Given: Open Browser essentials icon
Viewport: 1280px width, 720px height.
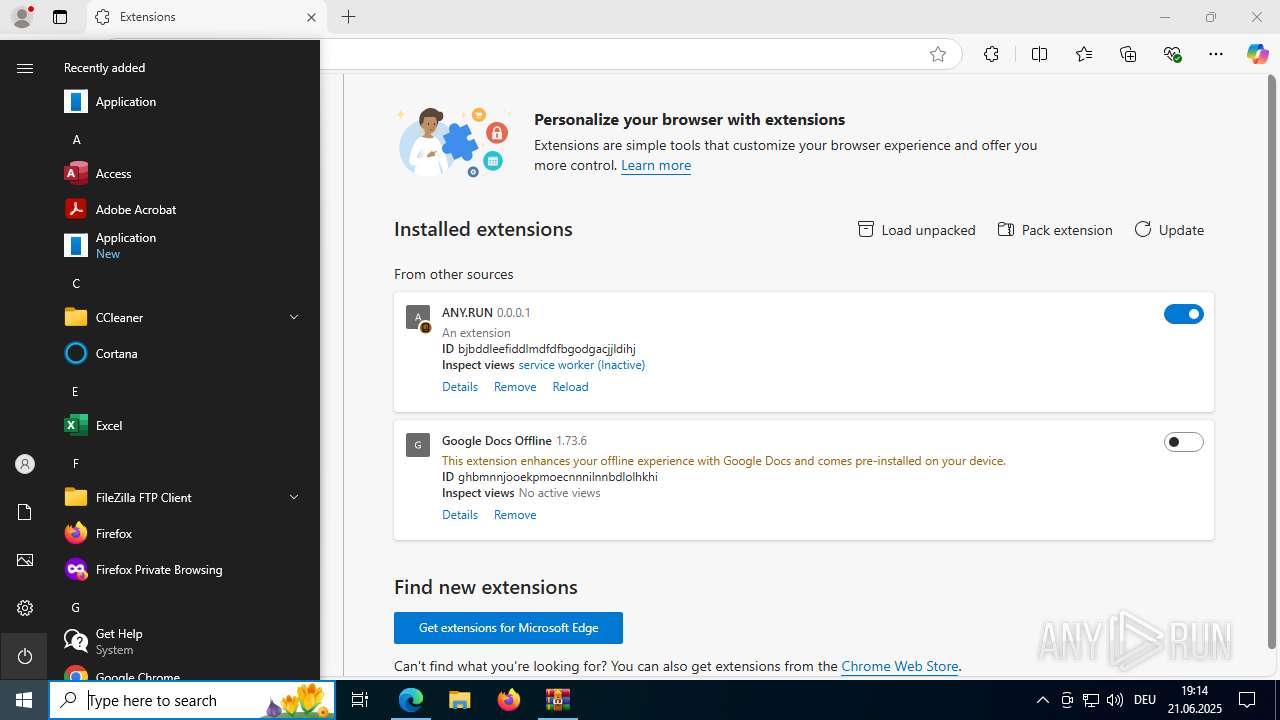Looking at the screenshot, I should [x=1172, y=54].
